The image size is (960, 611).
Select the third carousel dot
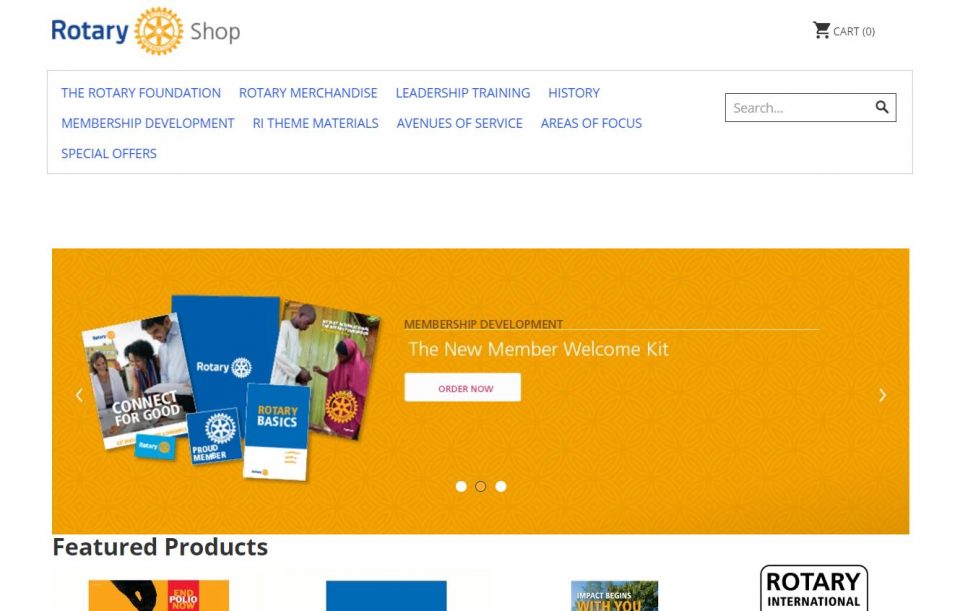501,486
